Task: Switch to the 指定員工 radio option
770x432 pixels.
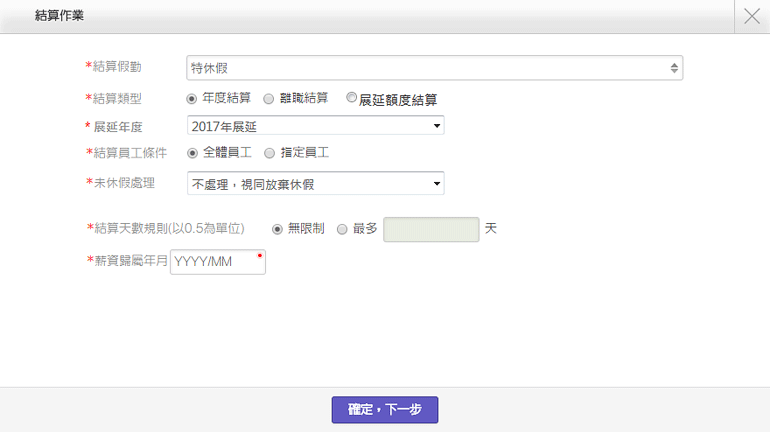Action: [270, 154]
